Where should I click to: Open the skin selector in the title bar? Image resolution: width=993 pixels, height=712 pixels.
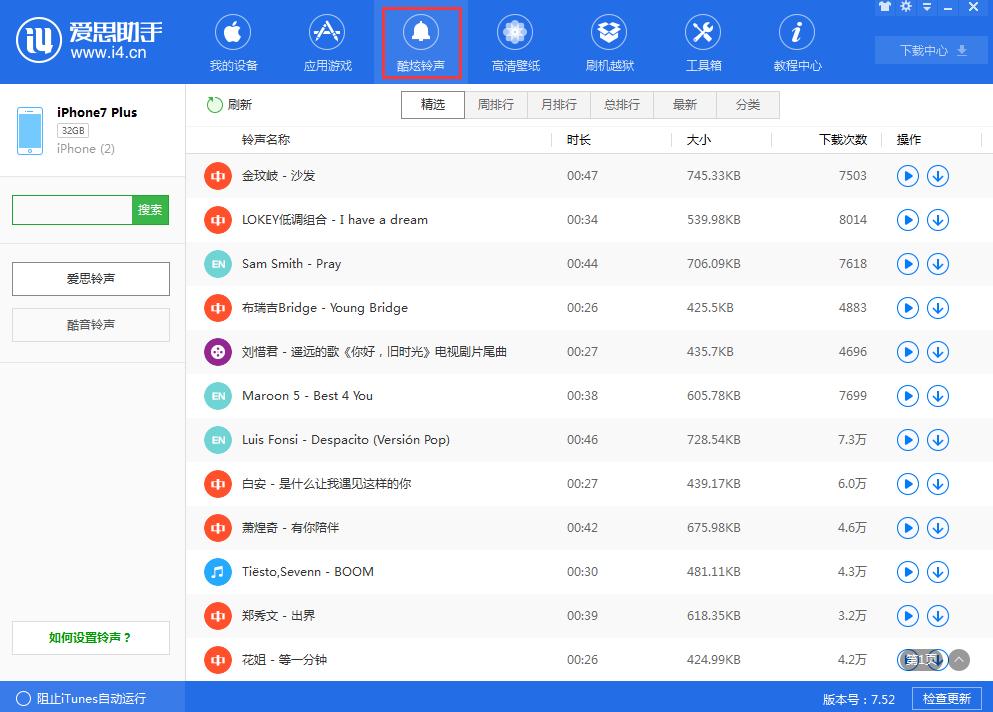[886, 7]
